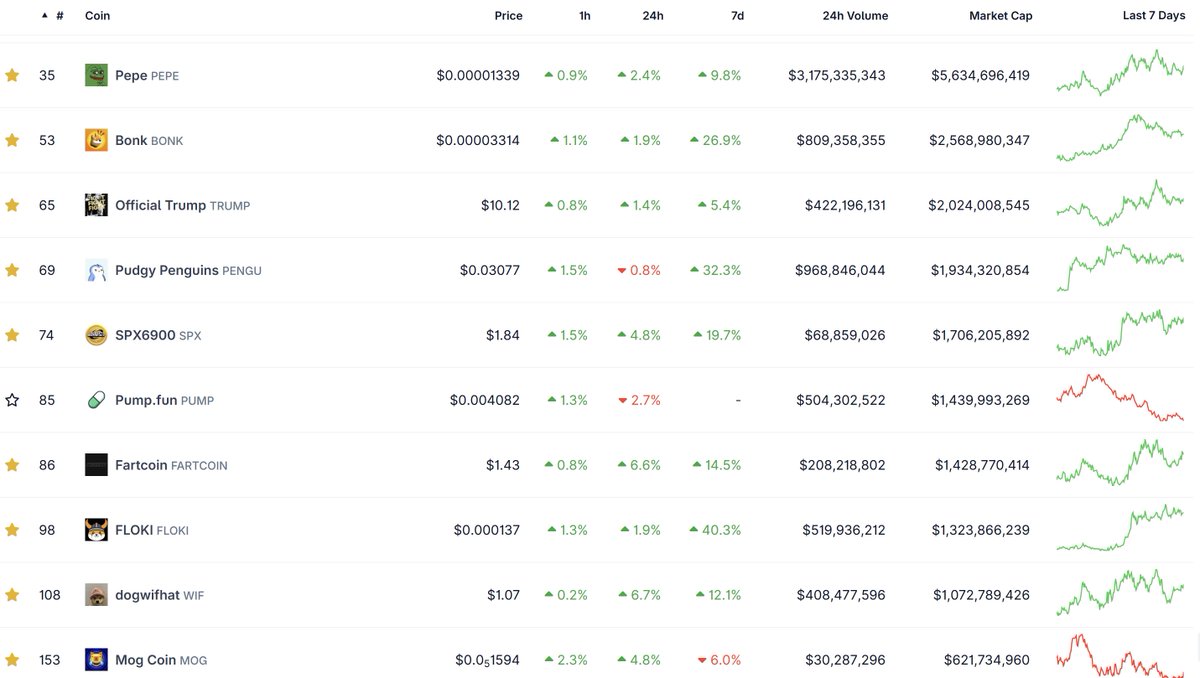The image size is (1200, 678).
Task: Click the dogwifhat coin icon
Action: click(x=96, y=595)
